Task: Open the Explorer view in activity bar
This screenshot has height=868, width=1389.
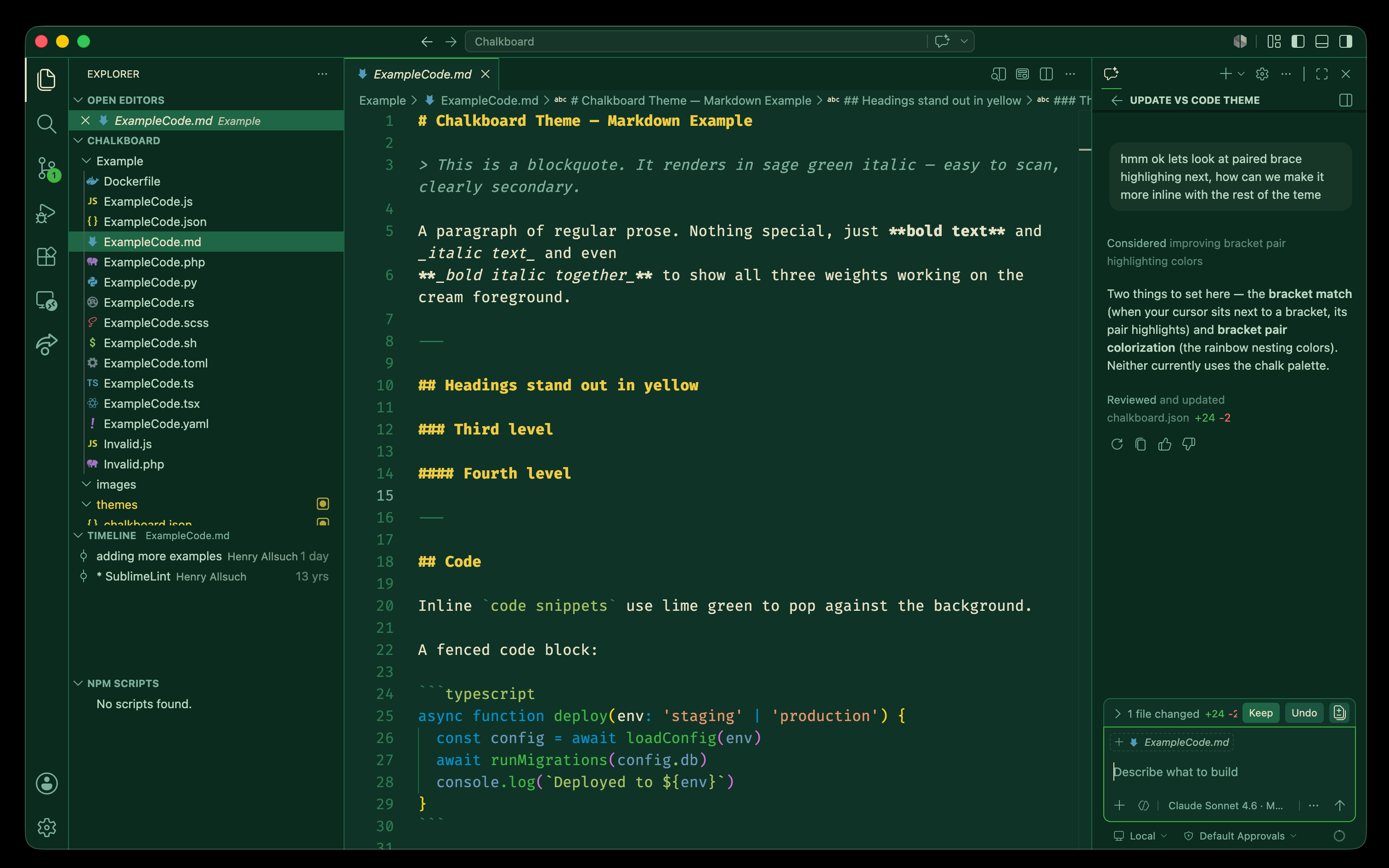Action: pos(46,79)
